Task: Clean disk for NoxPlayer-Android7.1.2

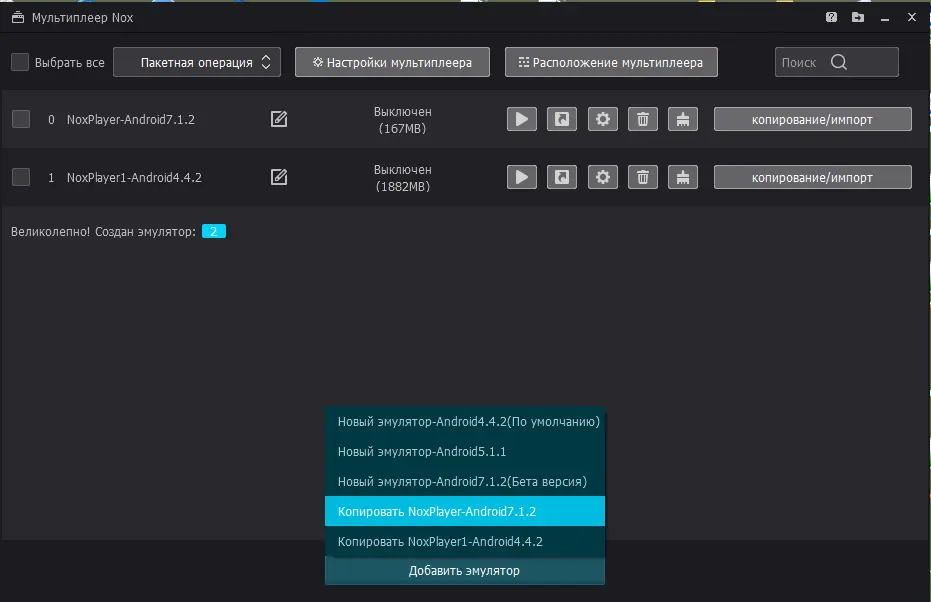Action: coord(683,119)
